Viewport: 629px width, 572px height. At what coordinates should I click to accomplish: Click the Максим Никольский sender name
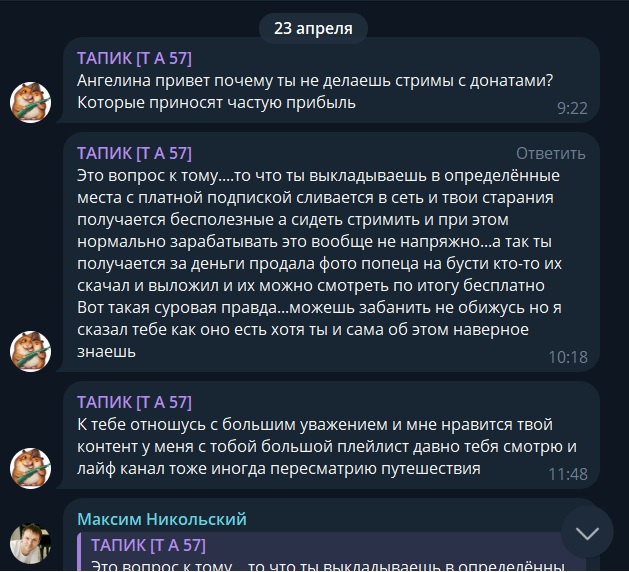point(162,519)
